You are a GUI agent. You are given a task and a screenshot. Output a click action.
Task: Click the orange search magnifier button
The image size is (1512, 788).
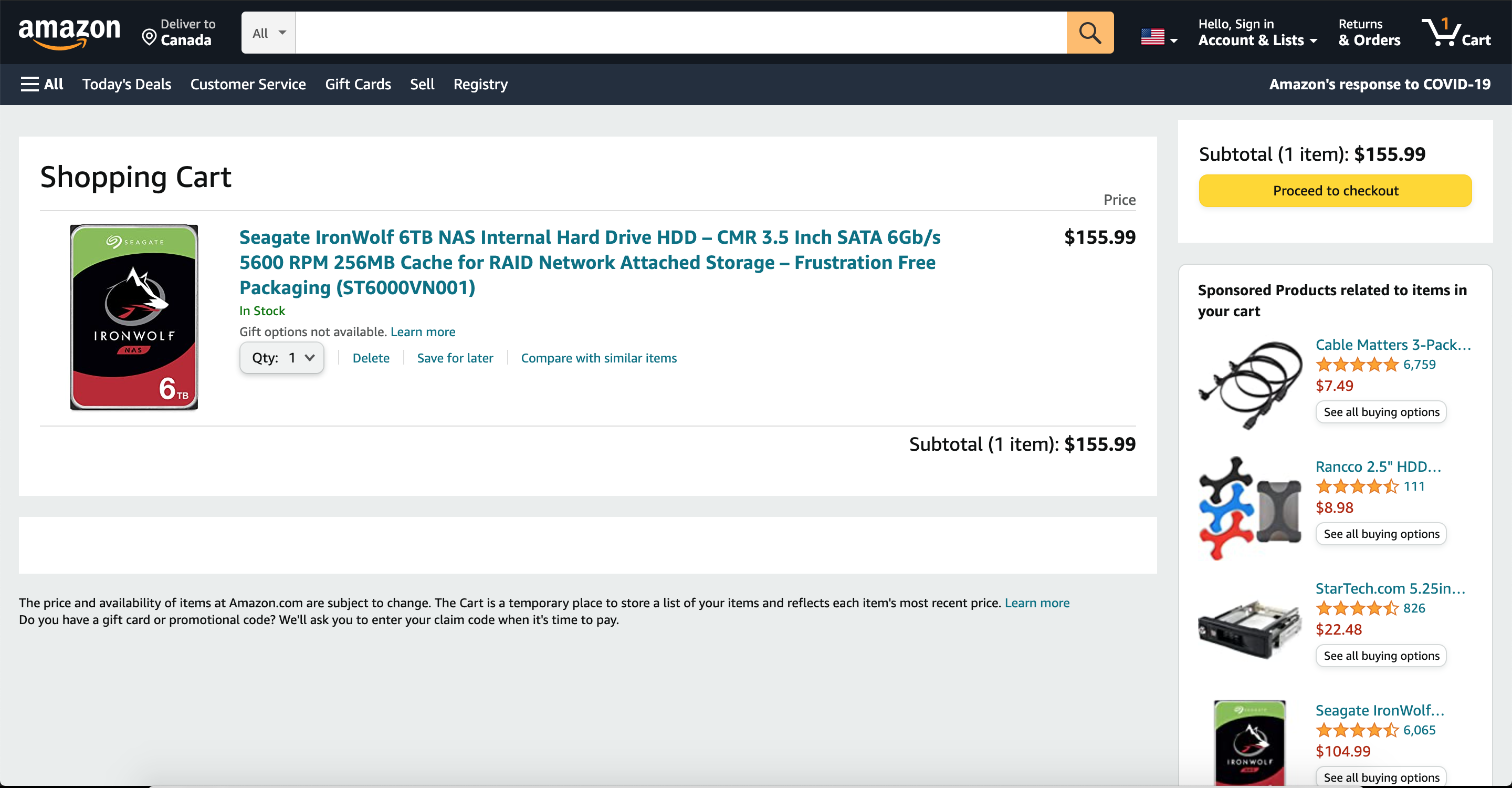point(1089,33)
